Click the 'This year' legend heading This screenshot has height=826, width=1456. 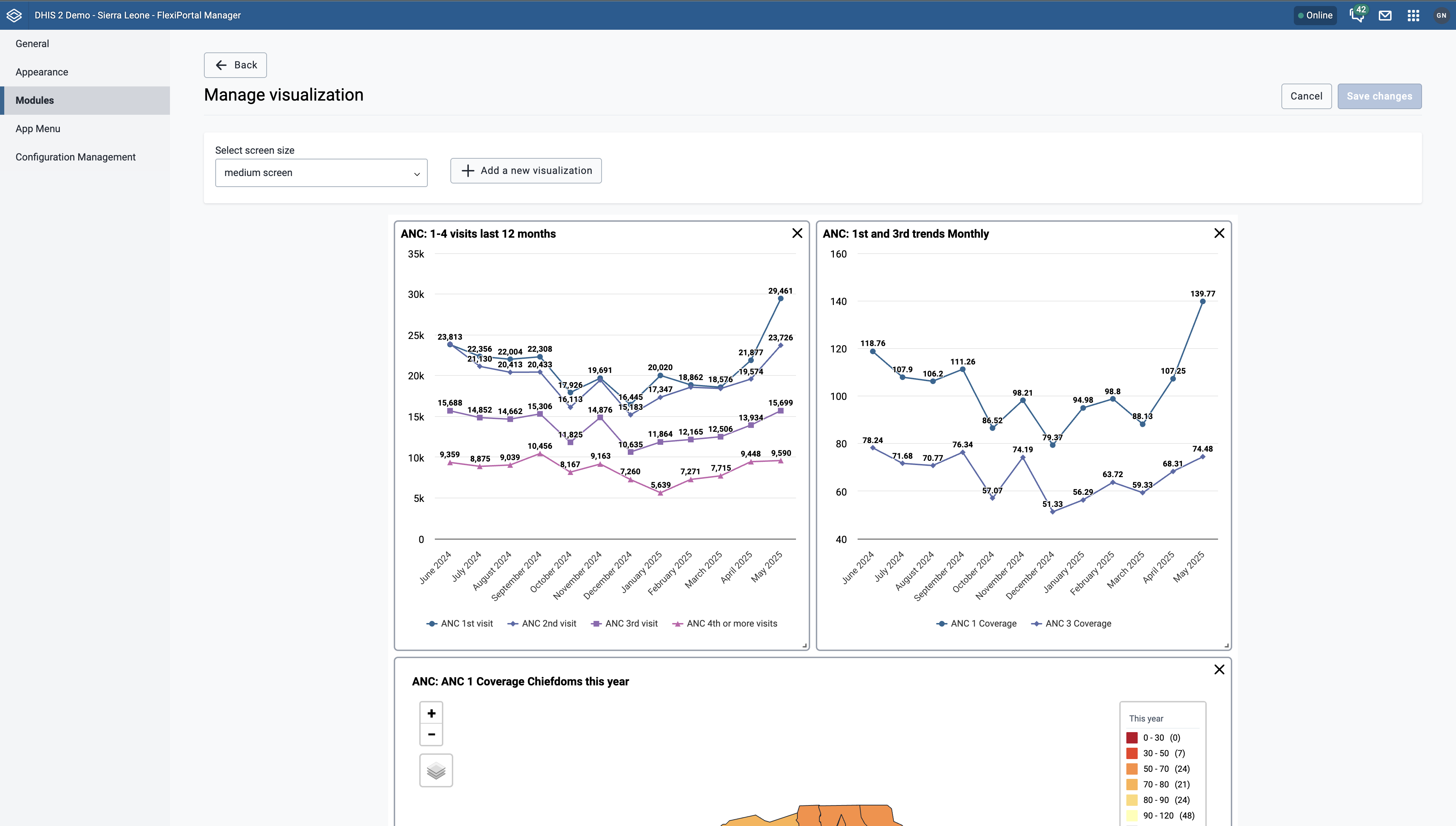coord(1146,718)
